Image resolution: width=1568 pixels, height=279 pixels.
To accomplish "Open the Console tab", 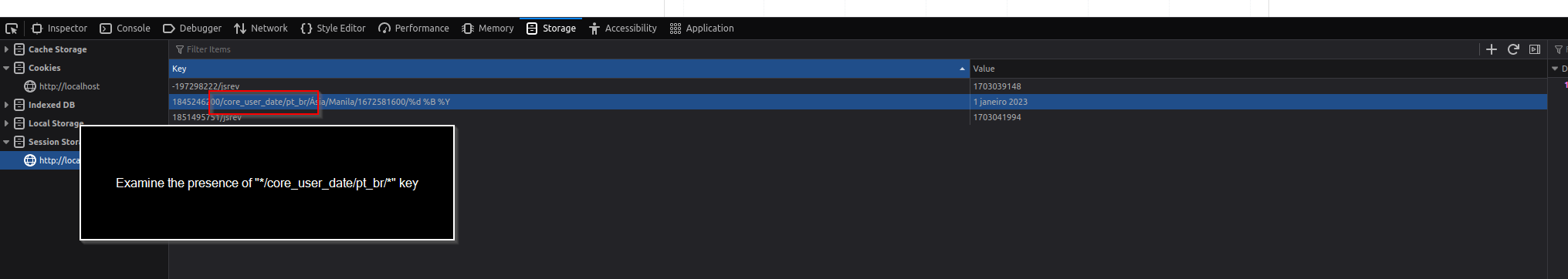I will click(125, 29).
